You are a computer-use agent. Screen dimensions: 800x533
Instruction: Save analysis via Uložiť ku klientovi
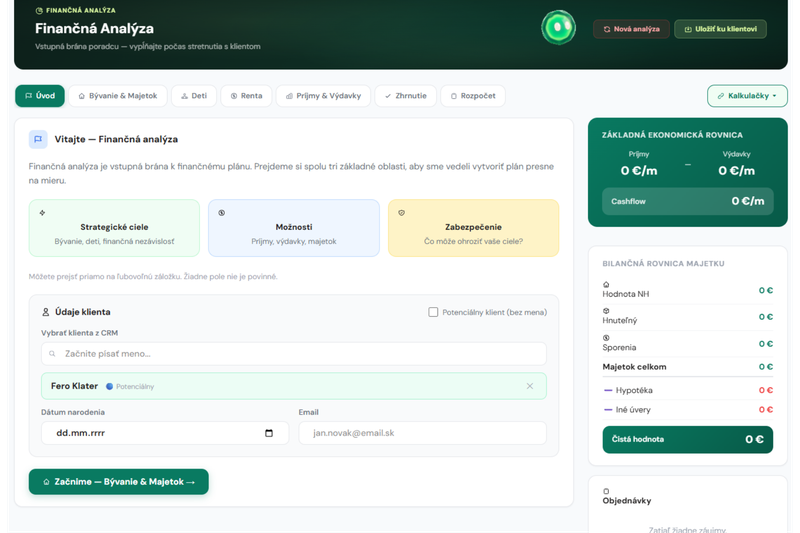click(720, 29)
